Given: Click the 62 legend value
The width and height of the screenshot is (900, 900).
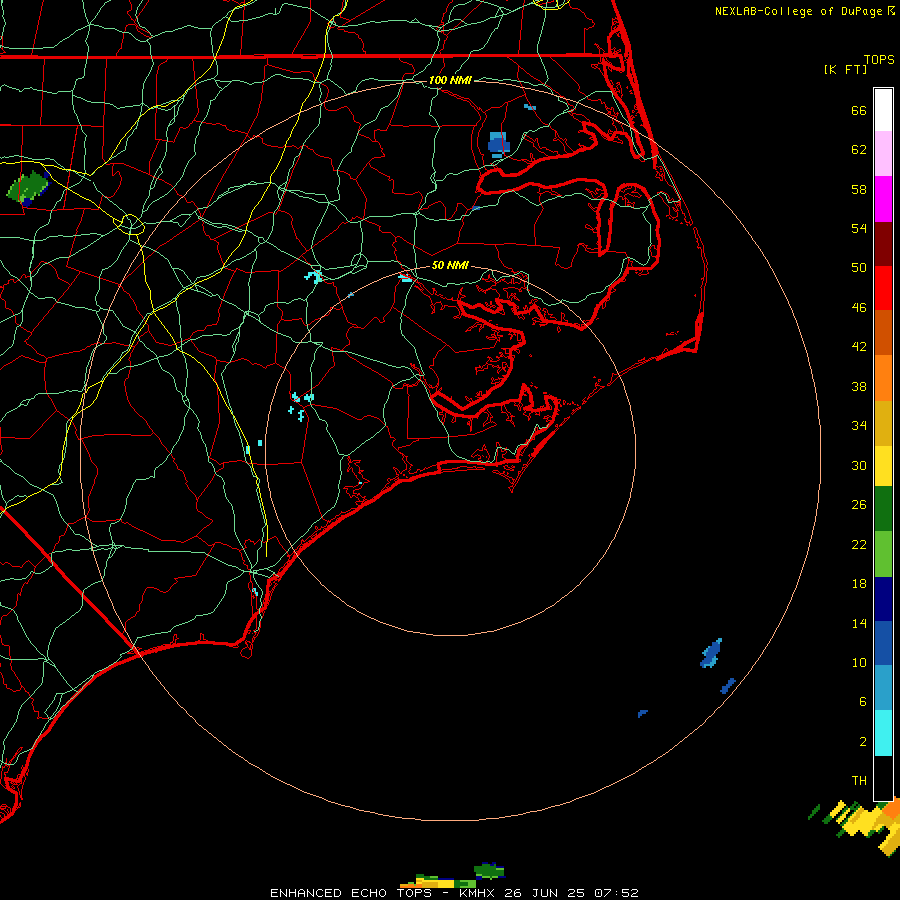Looking at the screenshot, I should [859, 149].
